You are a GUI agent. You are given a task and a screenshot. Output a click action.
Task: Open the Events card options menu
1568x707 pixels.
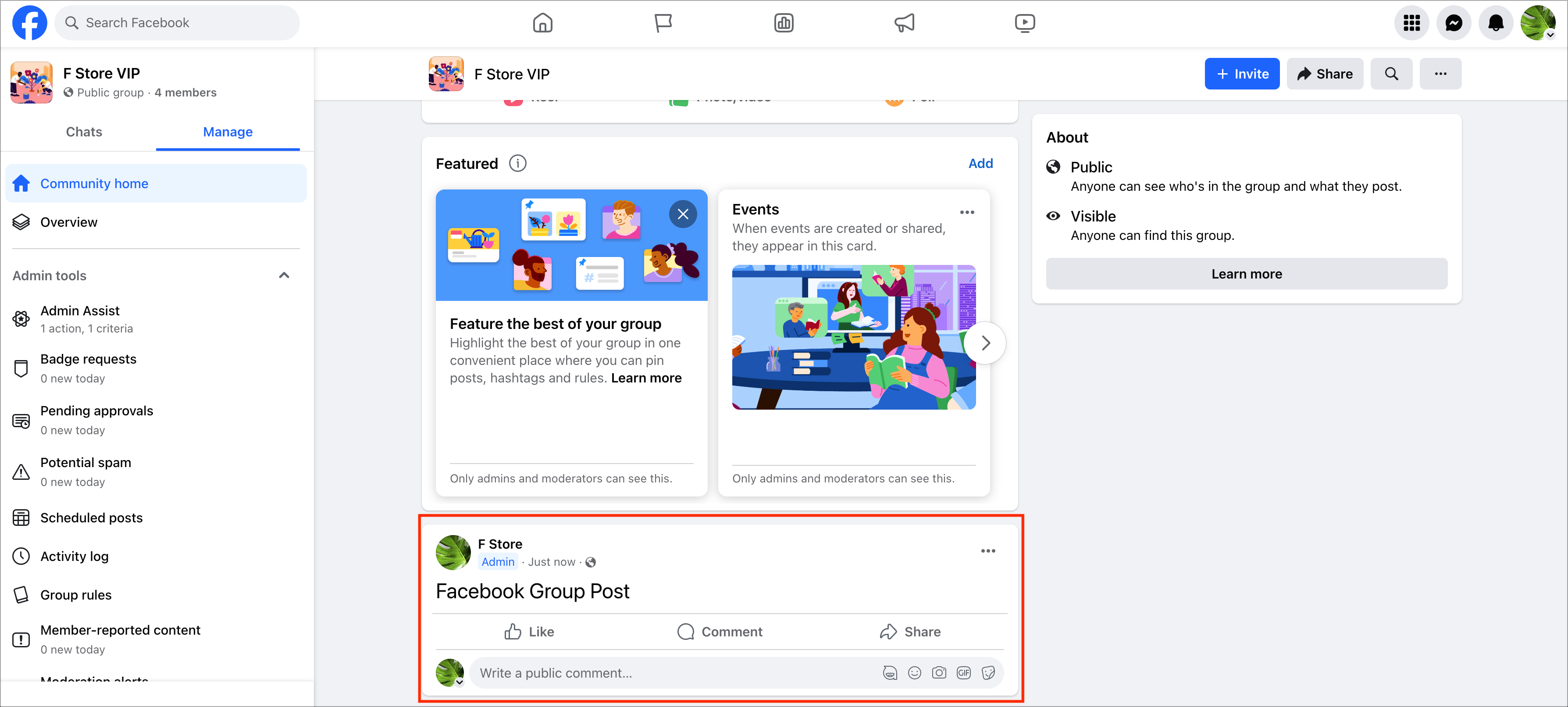(966, 212)
